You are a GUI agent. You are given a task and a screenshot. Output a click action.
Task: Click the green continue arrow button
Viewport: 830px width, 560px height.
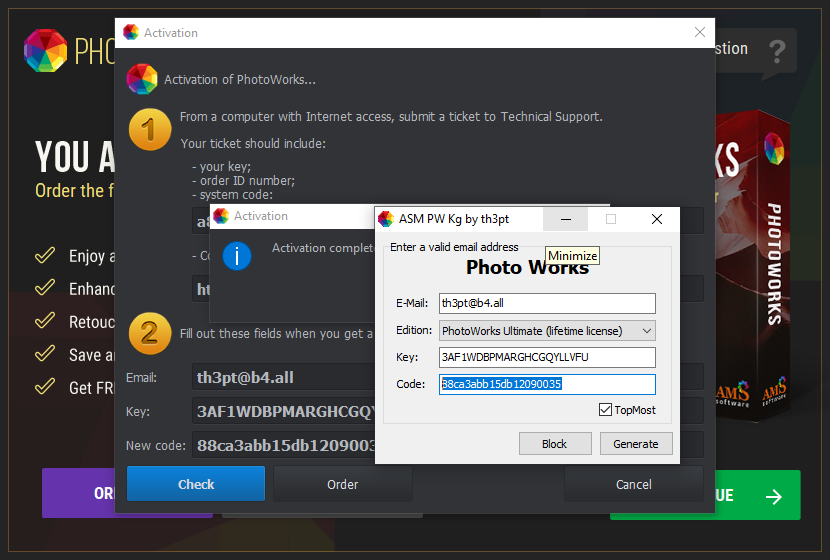tap(758, 495)
